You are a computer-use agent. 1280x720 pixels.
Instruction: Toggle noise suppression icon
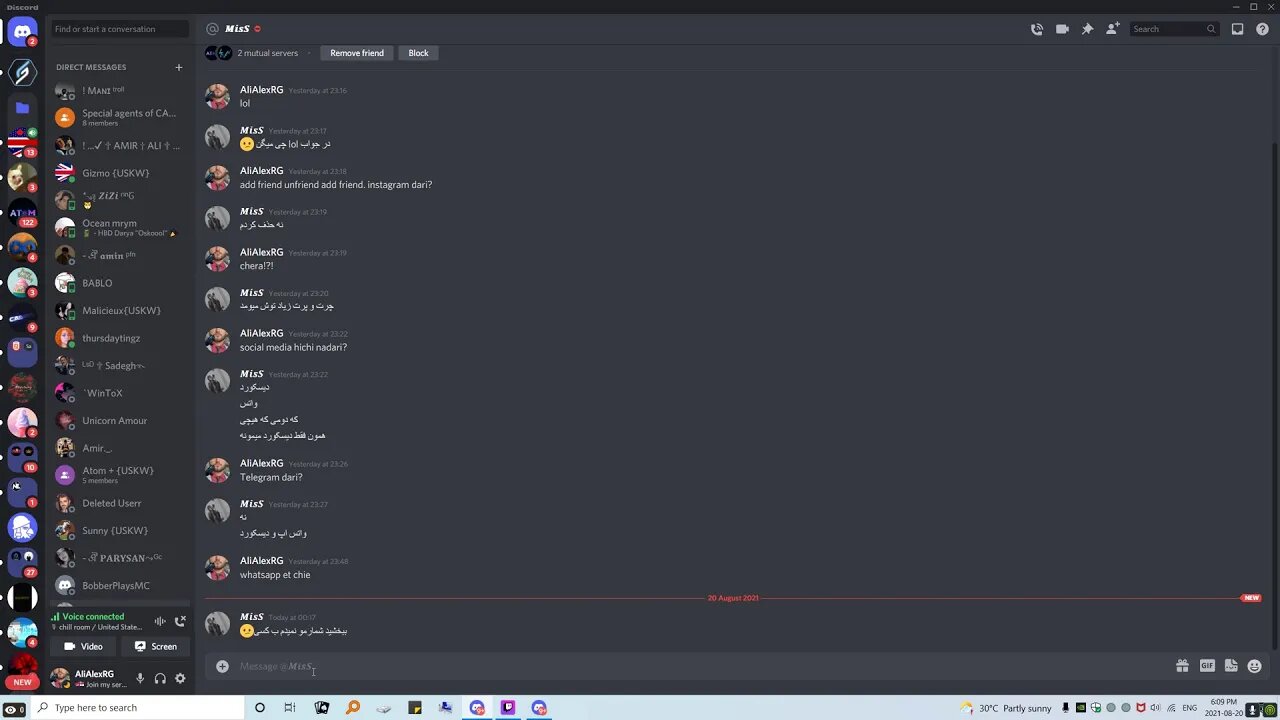click(x=159, y=621)
